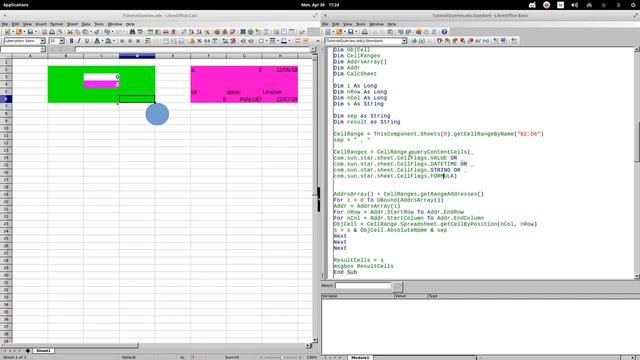
Task: Click Insert Hyperlink globe icon
Action: click(250, 32)
